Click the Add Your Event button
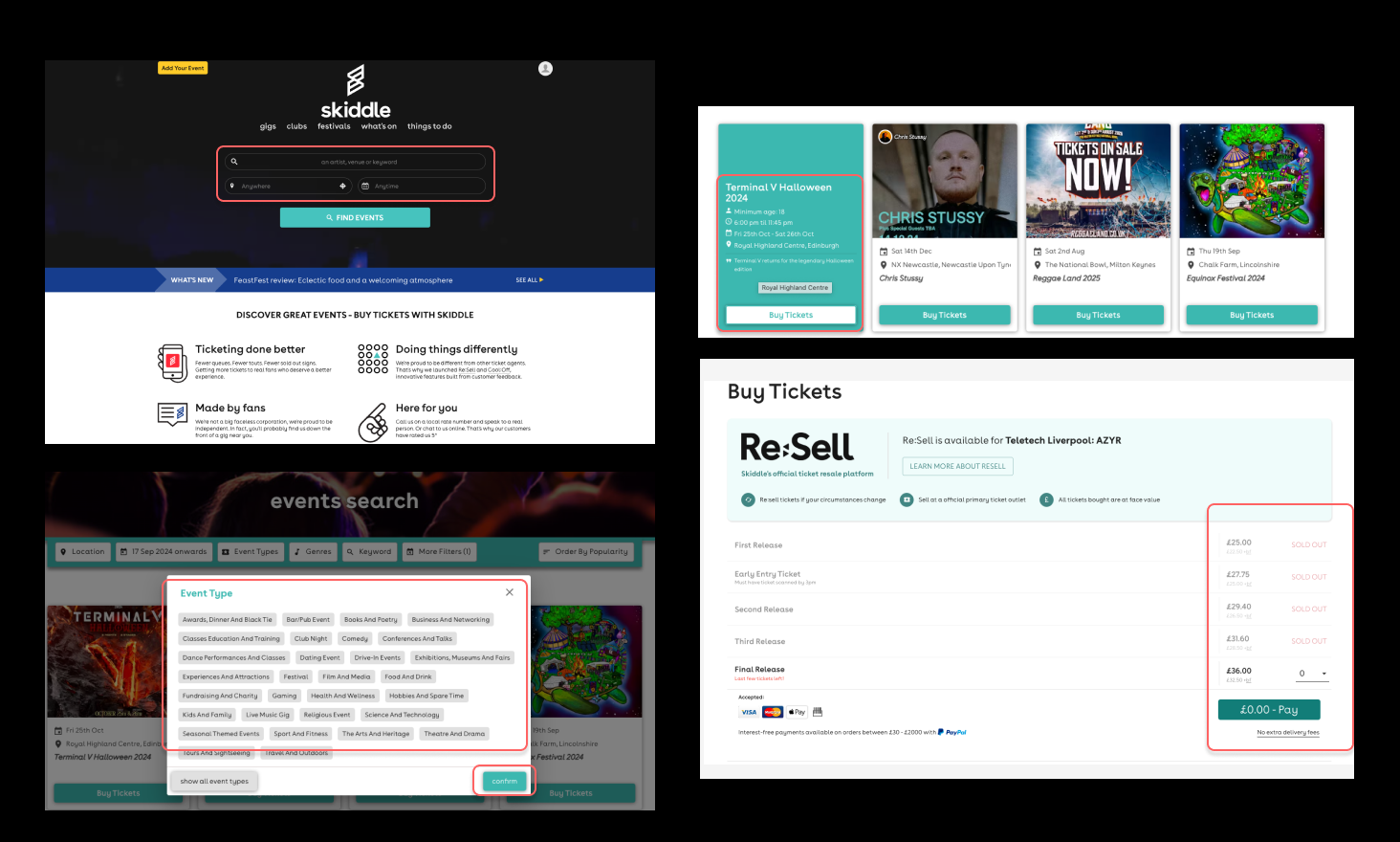 coord(183,68)
